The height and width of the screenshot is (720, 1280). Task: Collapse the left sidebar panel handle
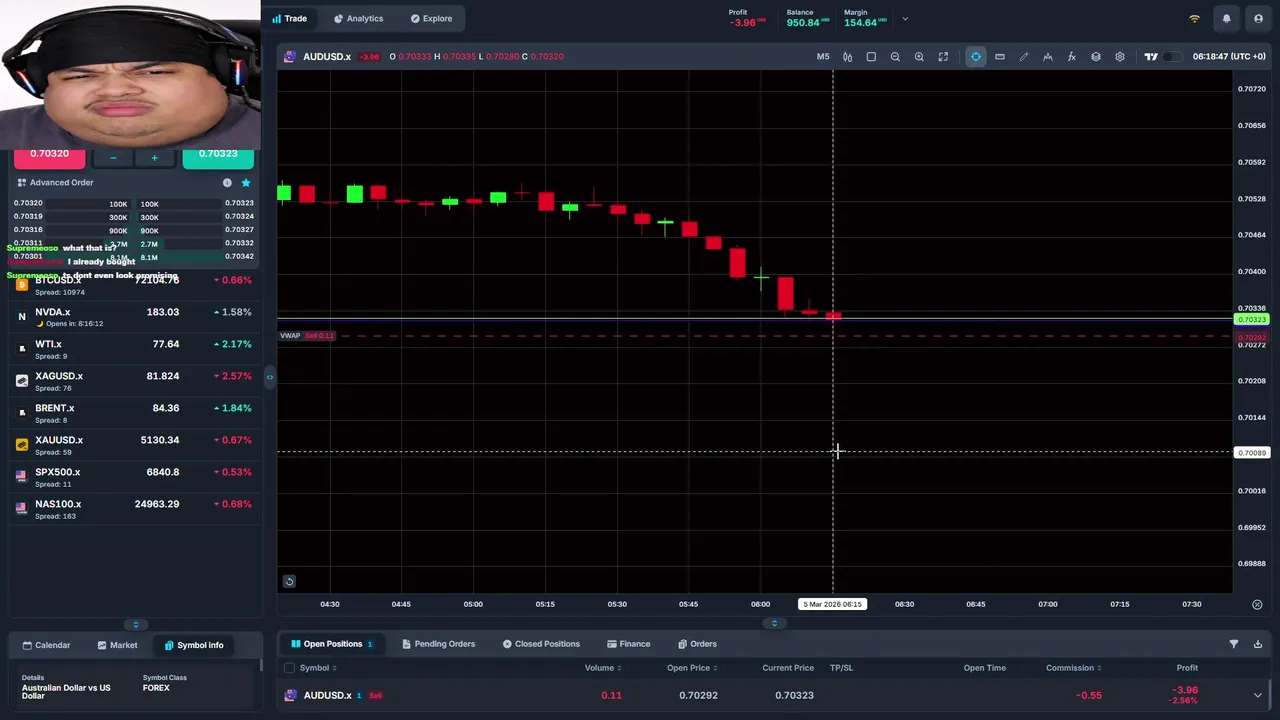point(269,377)
